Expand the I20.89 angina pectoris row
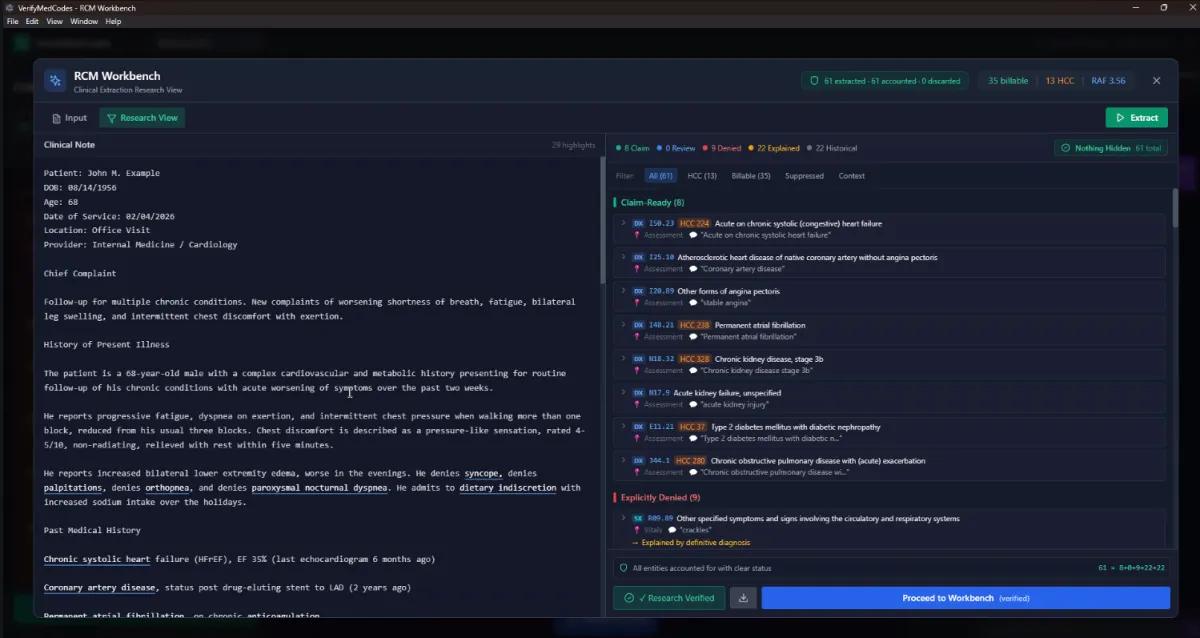Viewport: 1200px width, 638px height. 623,292
